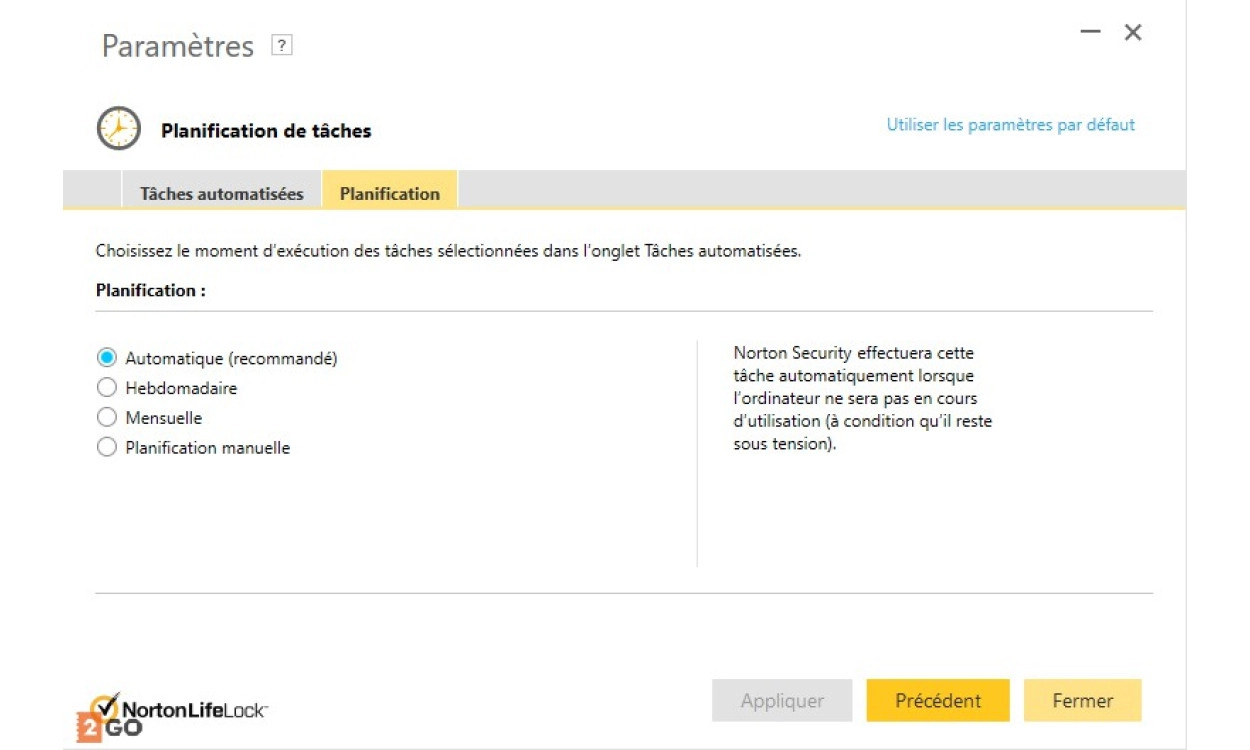Viewport: 1250px width, 750px height.
Task: Select the Automatique (recommandé) radio button
Action: [107, 358]
